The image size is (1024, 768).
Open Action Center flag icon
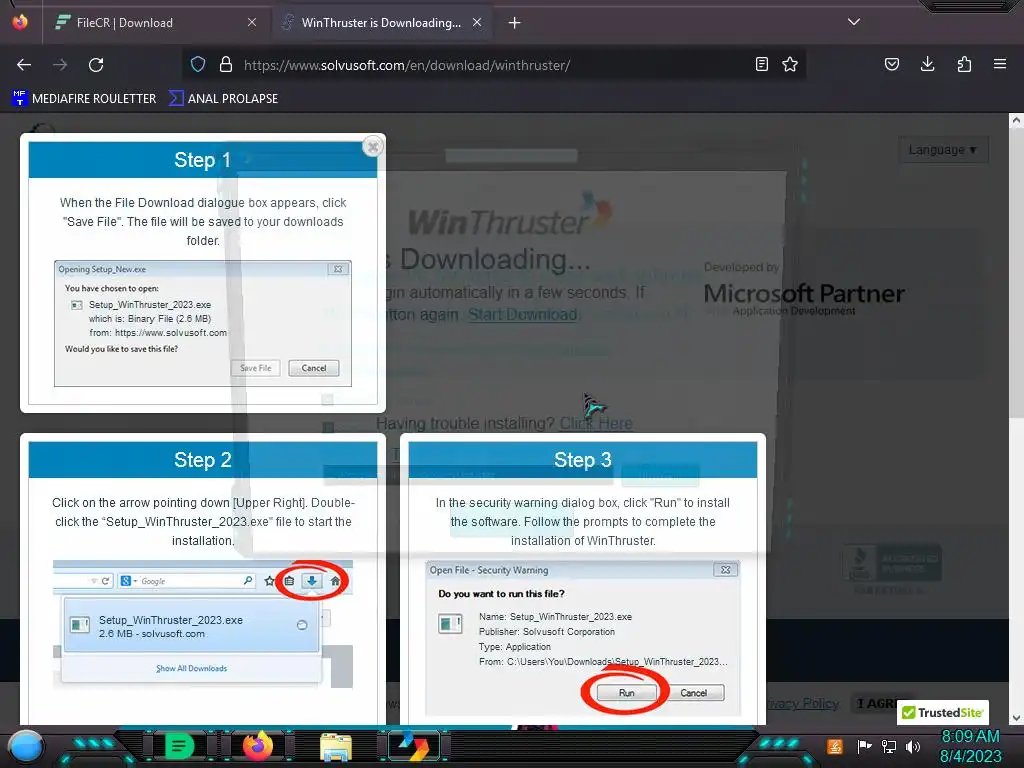(864, 746)
